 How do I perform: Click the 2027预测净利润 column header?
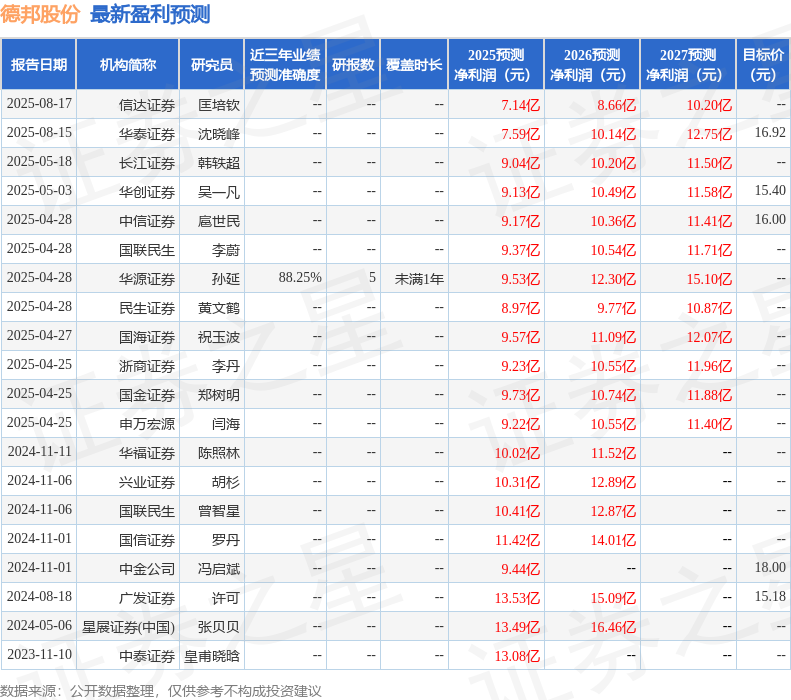(688, 65)
